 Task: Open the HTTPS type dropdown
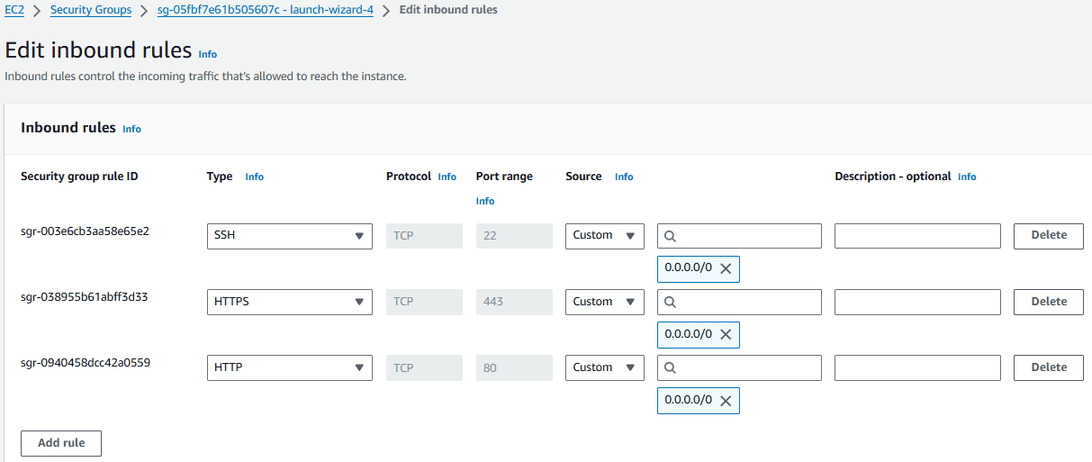[289, 302]
